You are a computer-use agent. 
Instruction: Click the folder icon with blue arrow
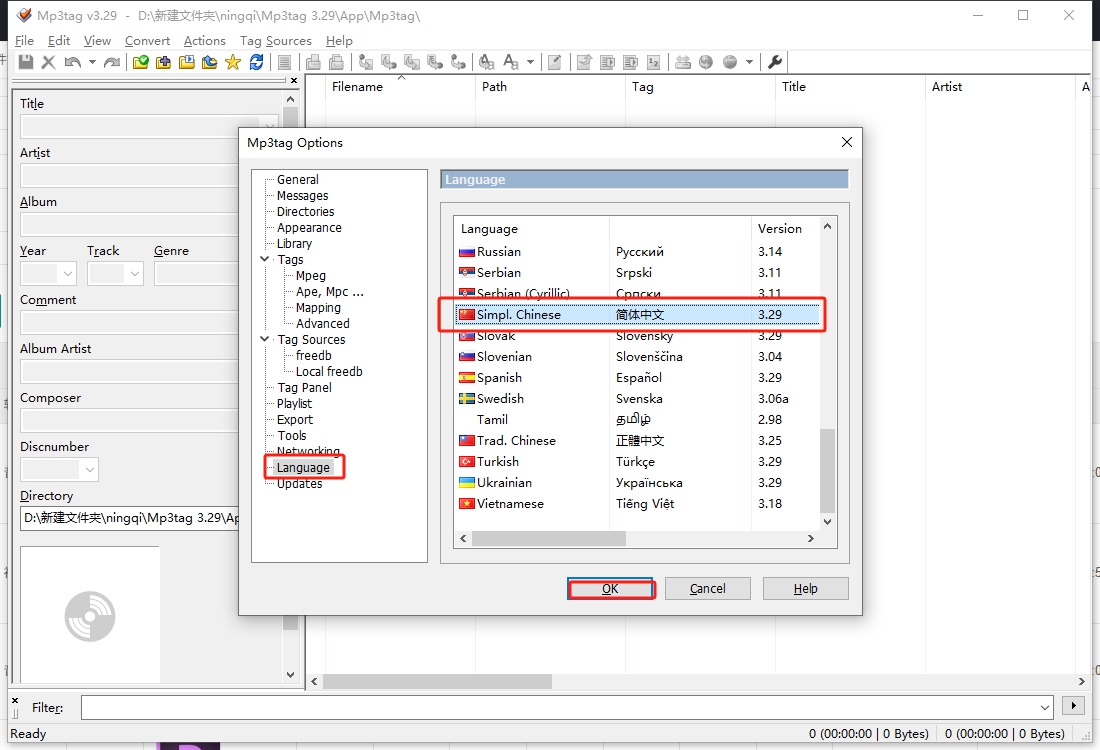click(210, 62)
